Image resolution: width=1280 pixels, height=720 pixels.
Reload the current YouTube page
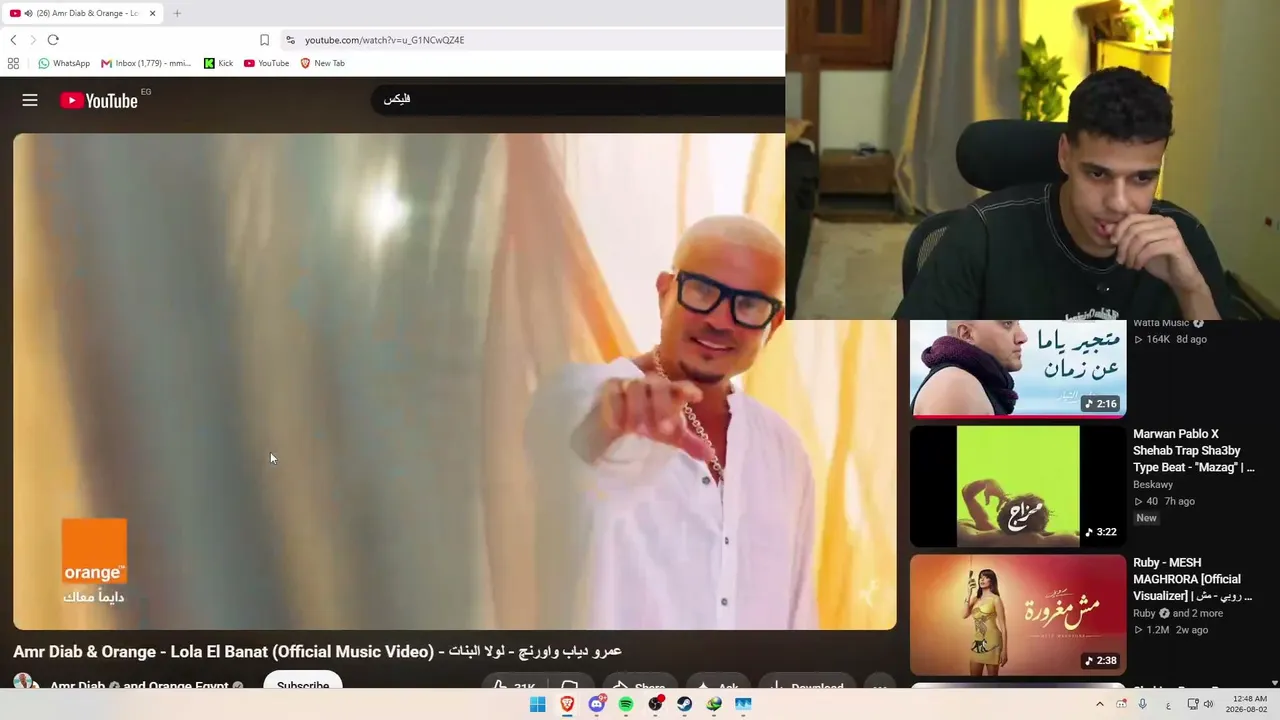click(x=53, y=40)
